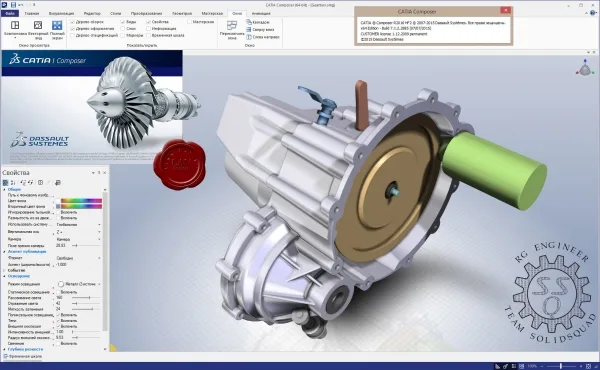Image resolution: width=600 pixels, height=370 pixels.
Task: Uncheck the Тени Включить checkbox
Action: point(59,321)
